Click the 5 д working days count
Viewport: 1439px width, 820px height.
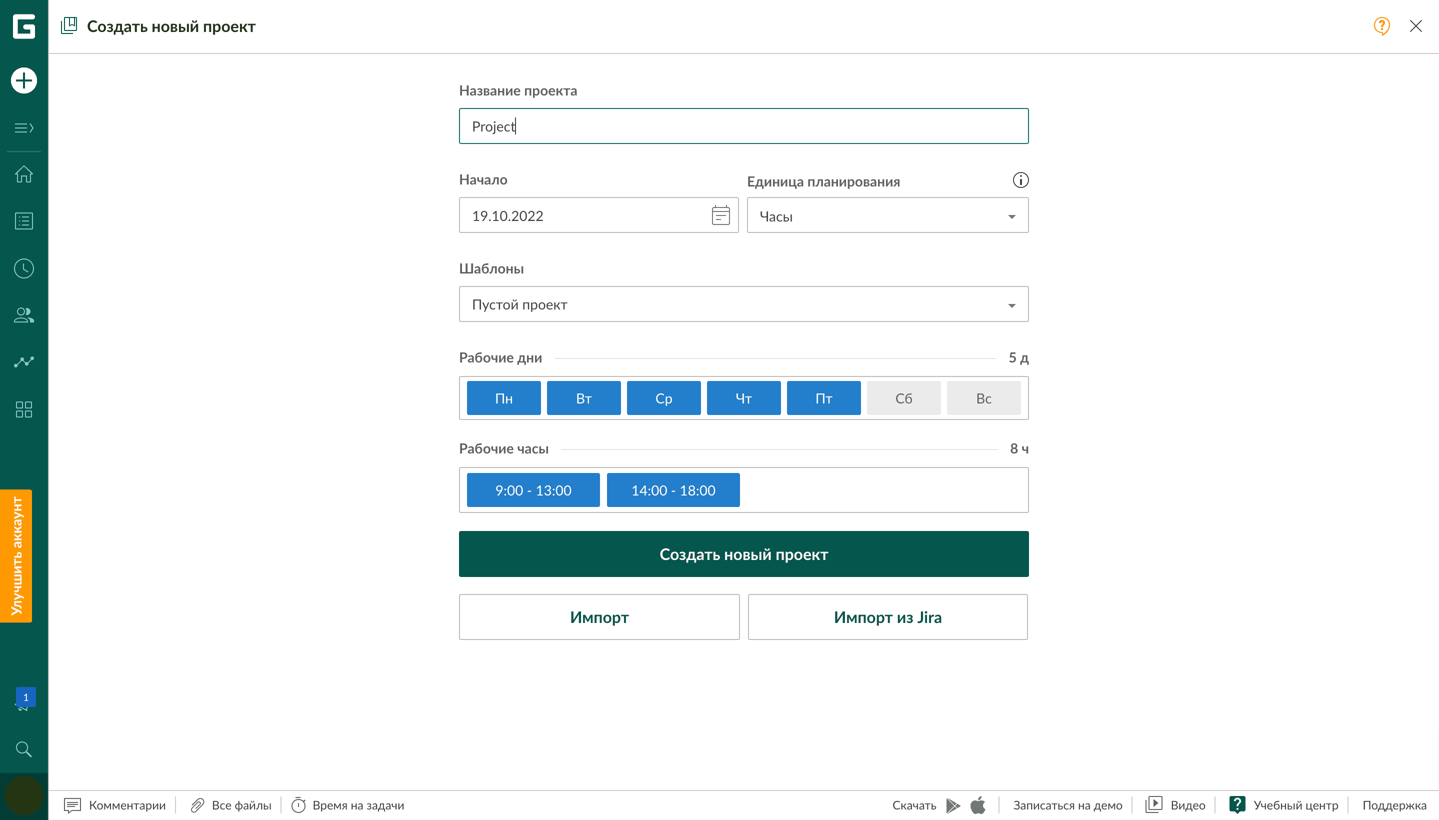click(1018, 357)
